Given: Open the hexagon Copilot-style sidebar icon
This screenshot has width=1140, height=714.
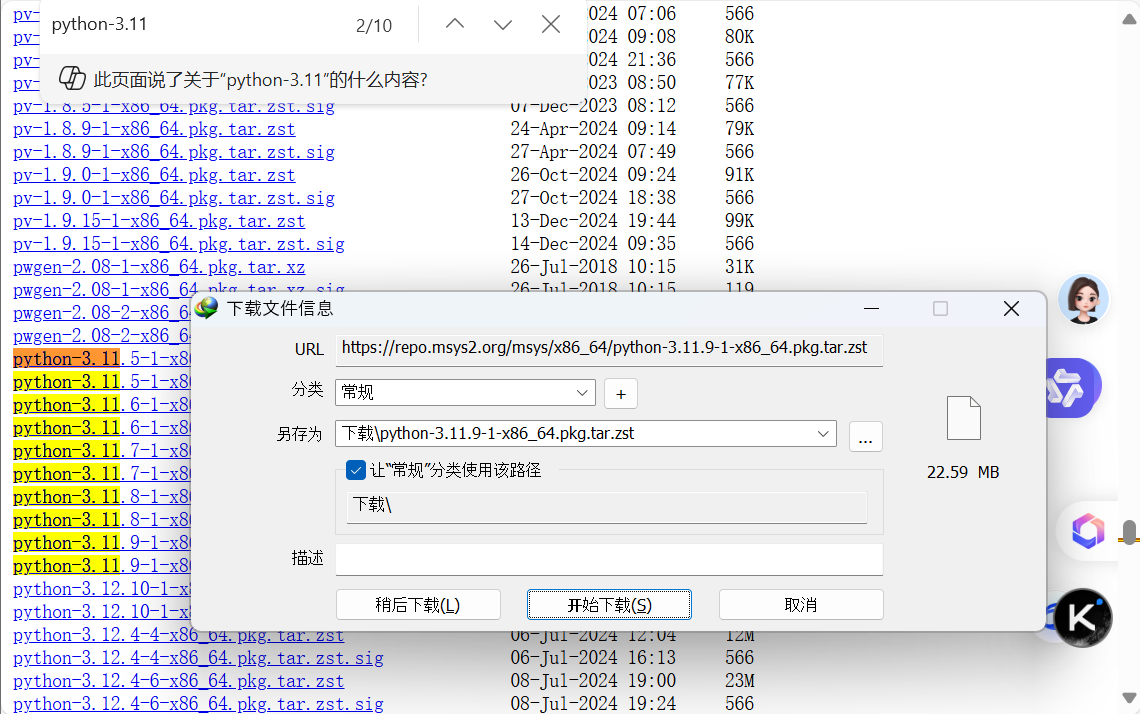Looking at the screenshot, I should (x=1088, y=531).
